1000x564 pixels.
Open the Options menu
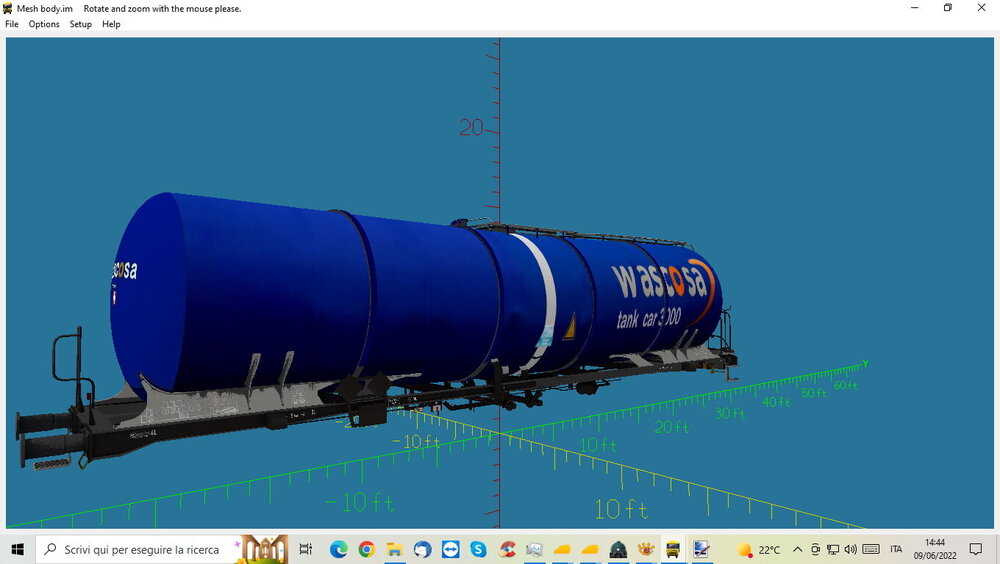point(44,24)
